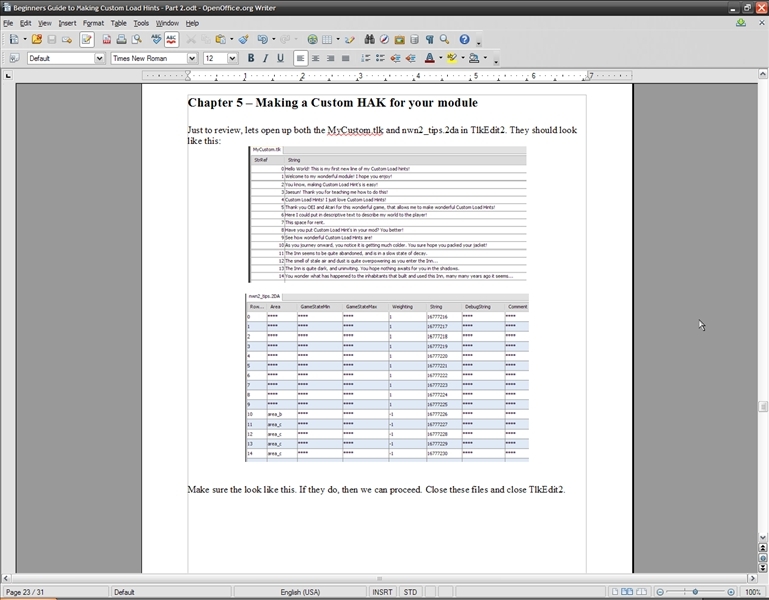Toggle Bold formatting
Viewport: 769px width, 600px height.
tap(250, 59)
